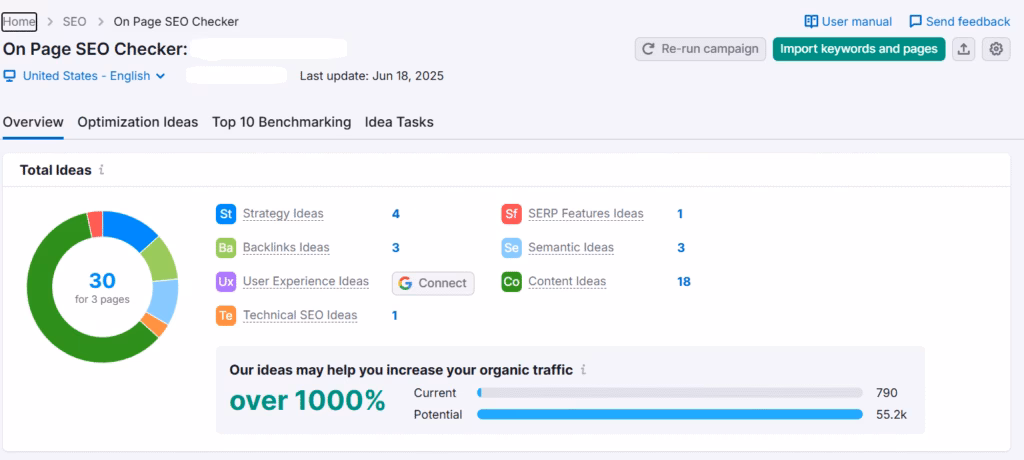1024x460 pixels.
Task: Click Import keywords and pages button
Action: coord(858,49)
